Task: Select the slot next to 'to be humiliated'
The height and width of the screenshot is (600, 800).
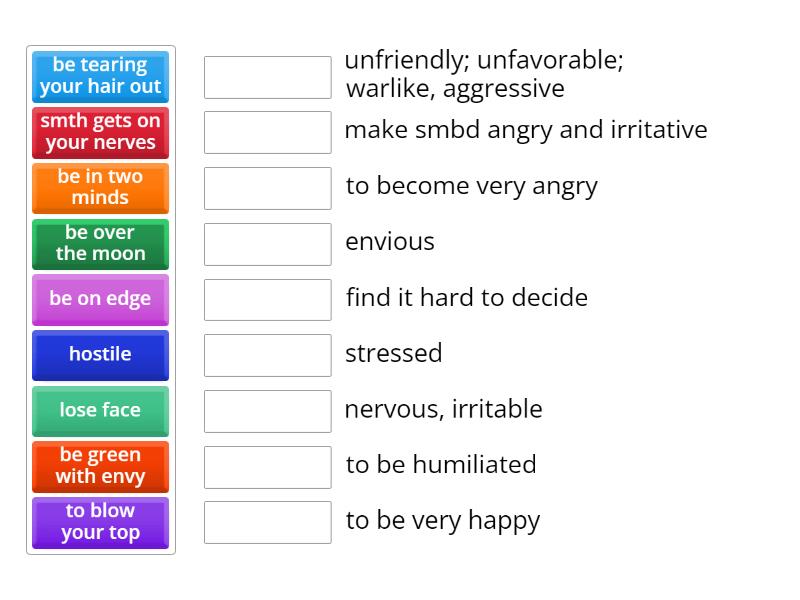Action: [x=267, y=466]
